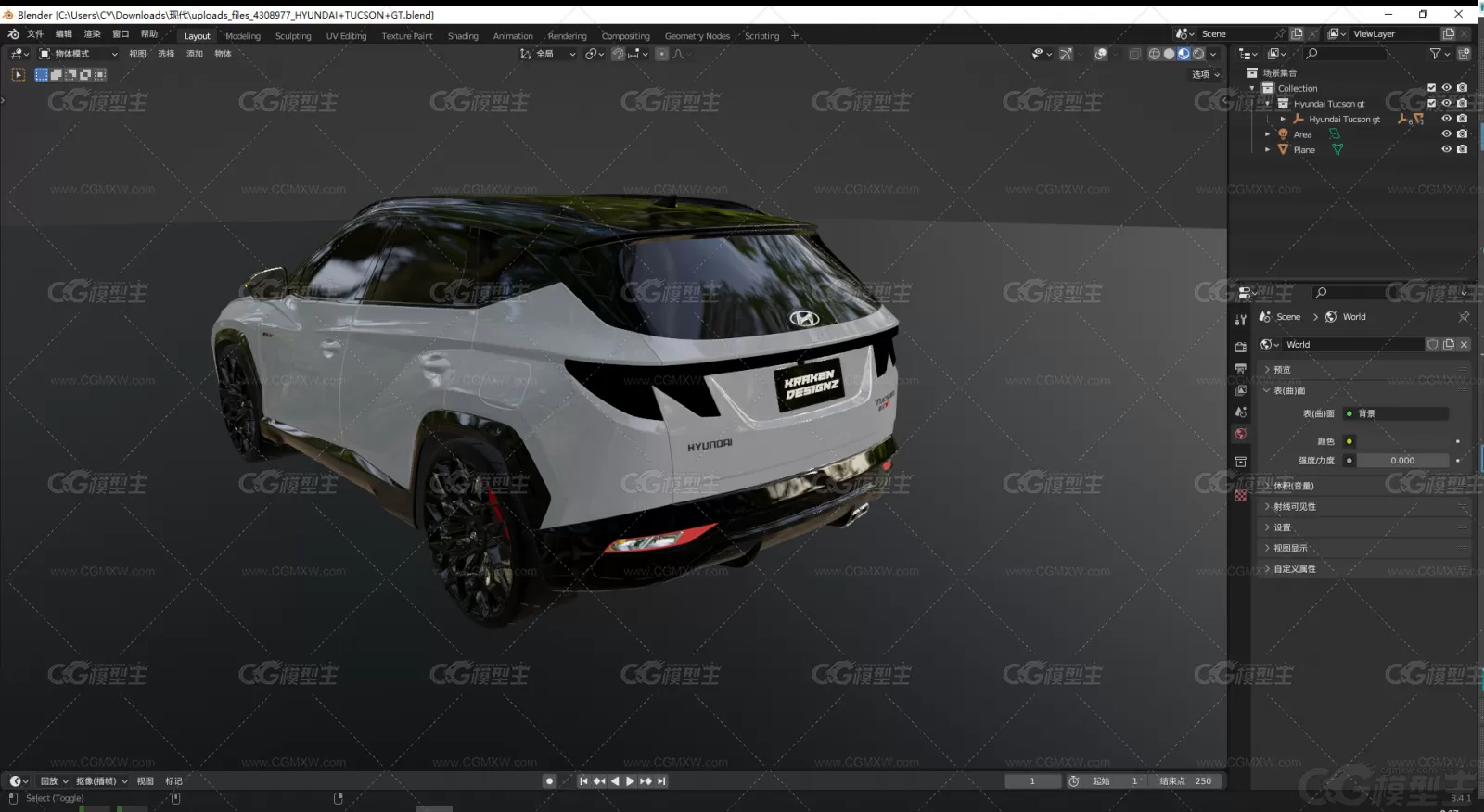Click new Scene copy icon in top bar
1484x812 pixels.
click(x=1297, y=33)
